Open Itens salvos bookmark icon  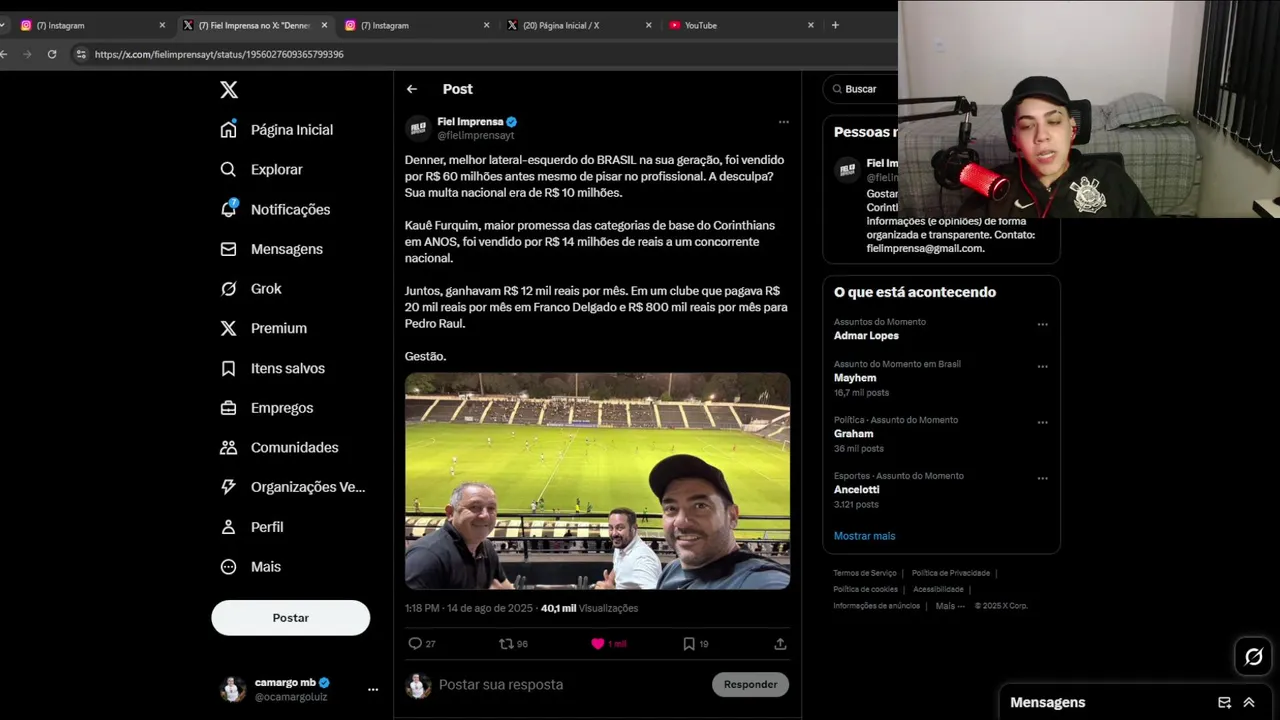click(x=229, y=368)
